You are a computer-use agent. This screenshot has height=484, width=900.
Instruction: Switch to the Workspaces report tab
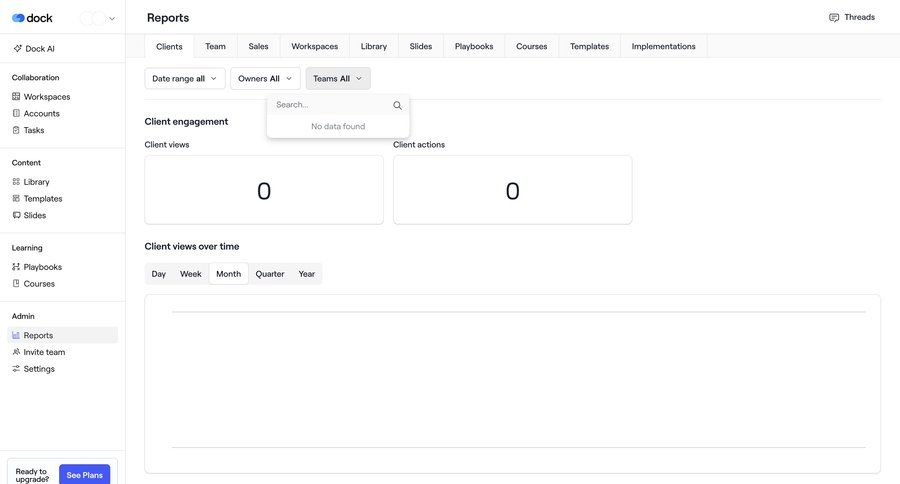click(315, 46)
